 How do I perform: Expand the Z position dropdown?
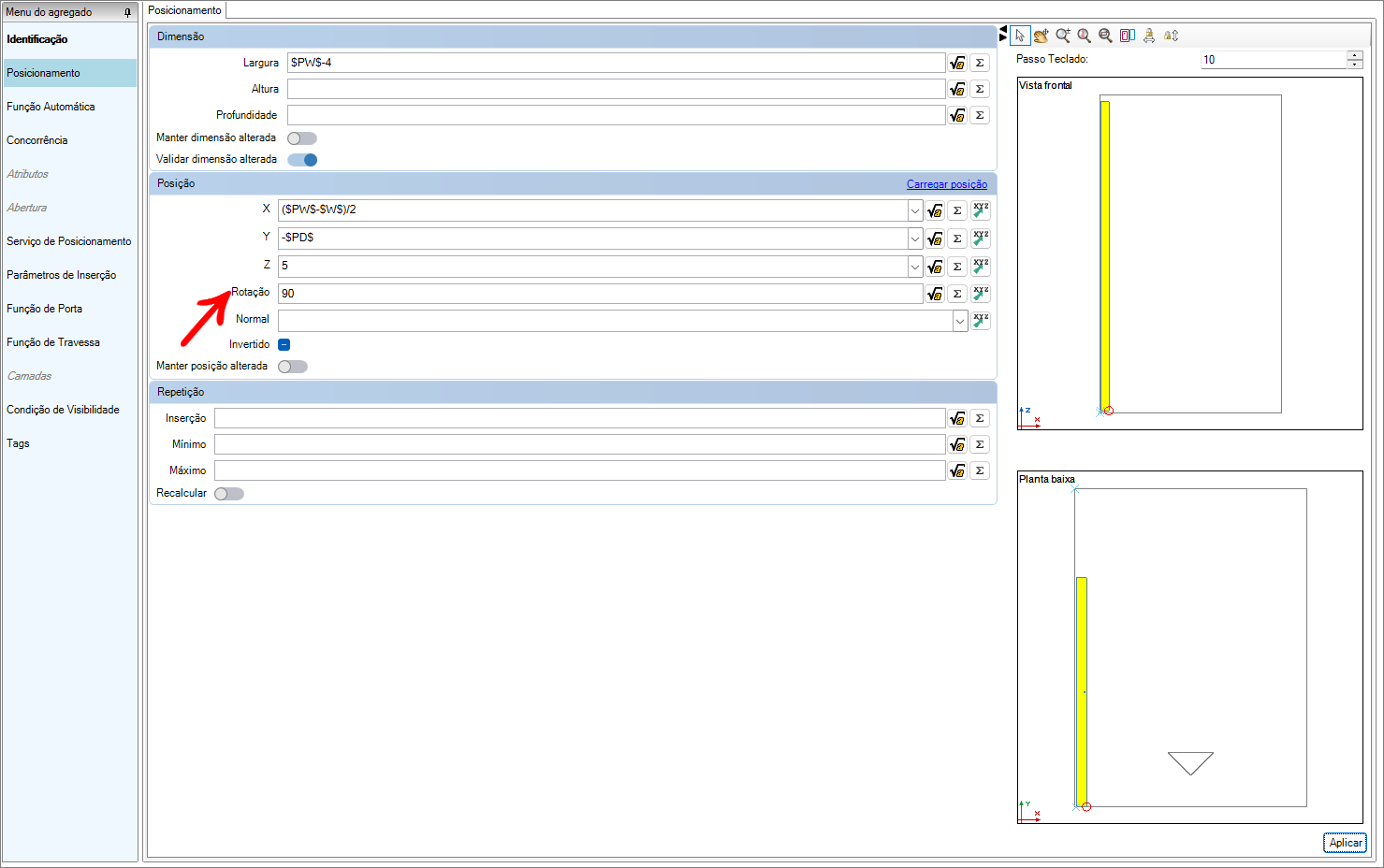915,267
